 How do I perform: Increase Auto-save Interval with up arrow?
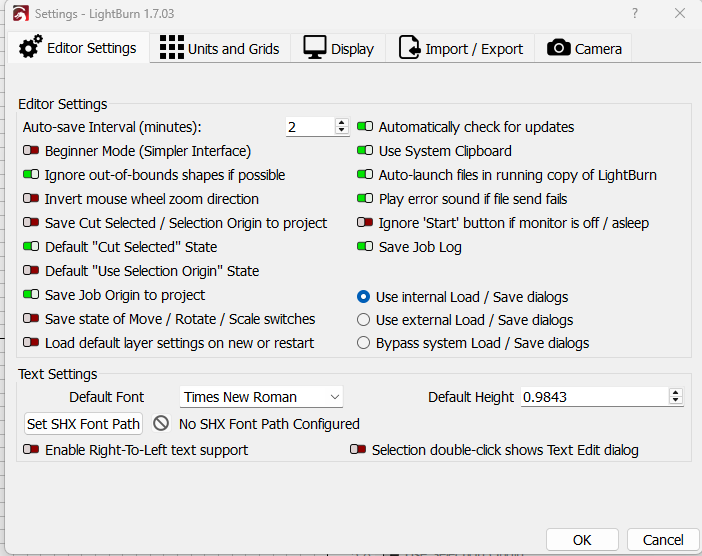342,123
